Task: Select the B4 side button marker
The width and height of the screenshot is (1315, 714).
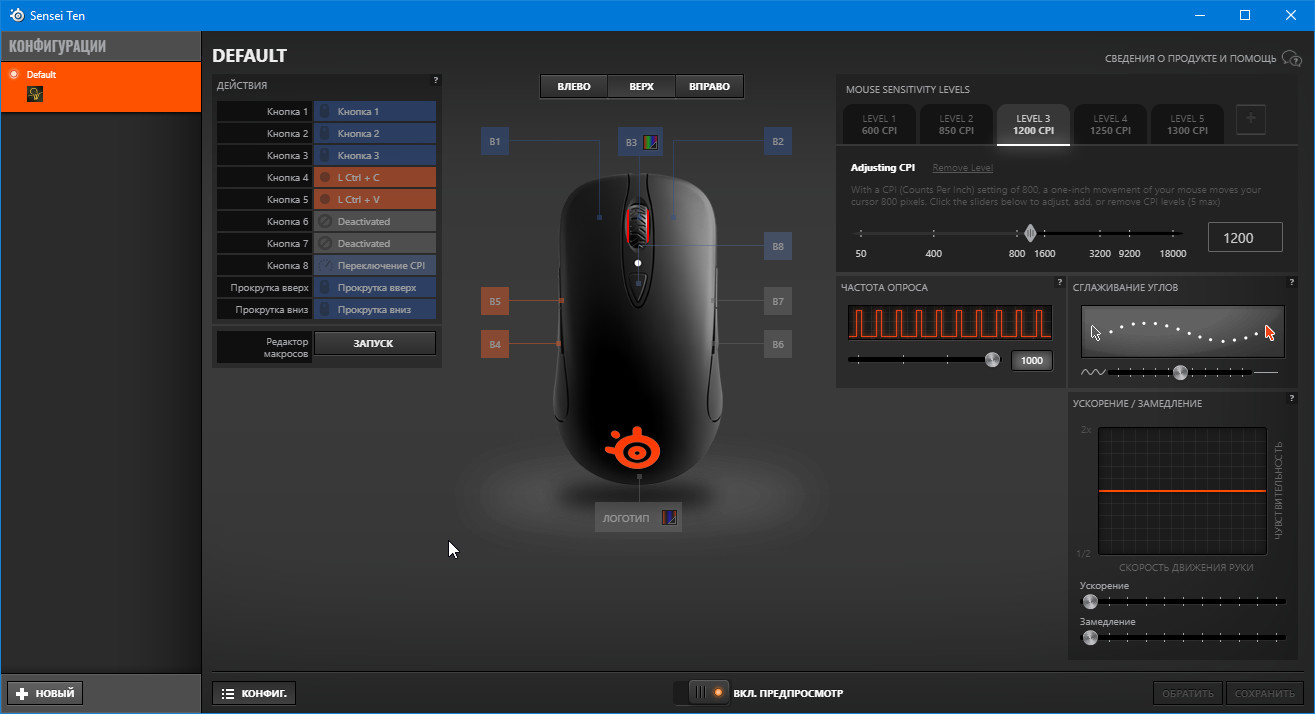Action: click(495, 344)
